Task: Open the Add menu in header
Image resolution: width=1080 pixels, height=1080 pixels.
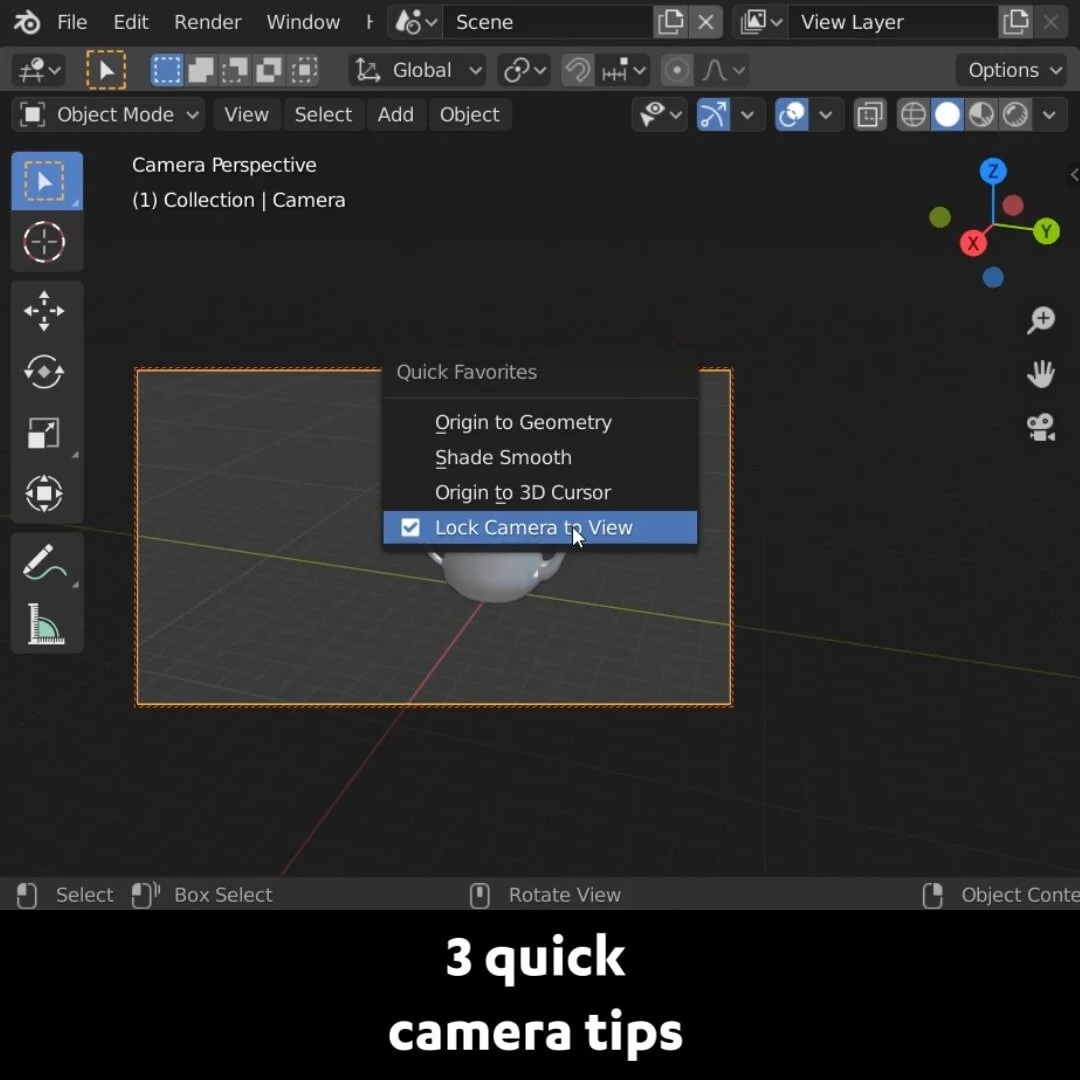Action: point(395,114)
